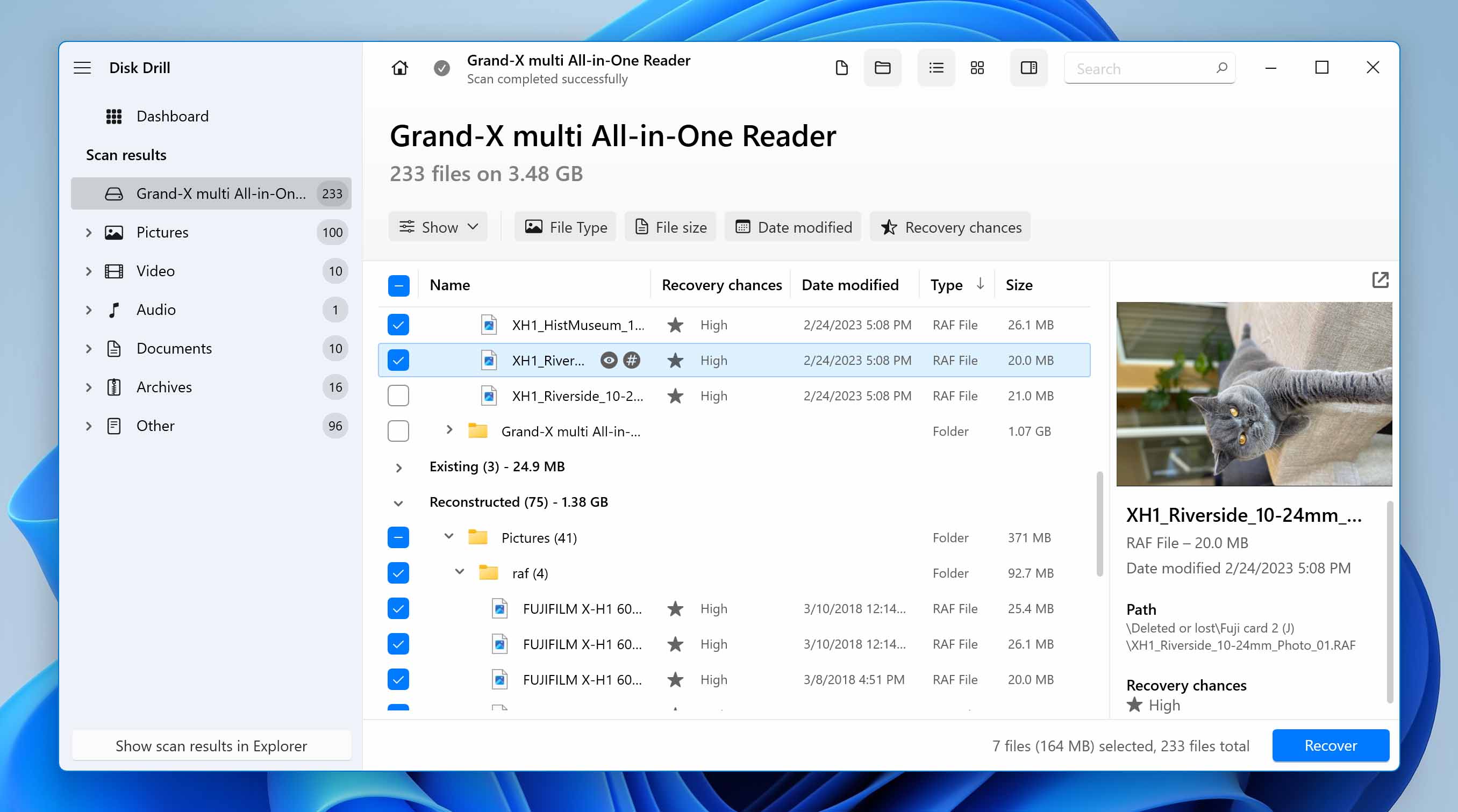The height and width of the screenshot is (812, 1458).
Task: Click the scan verified checkmark icon
Action: [x=440, y=68]
